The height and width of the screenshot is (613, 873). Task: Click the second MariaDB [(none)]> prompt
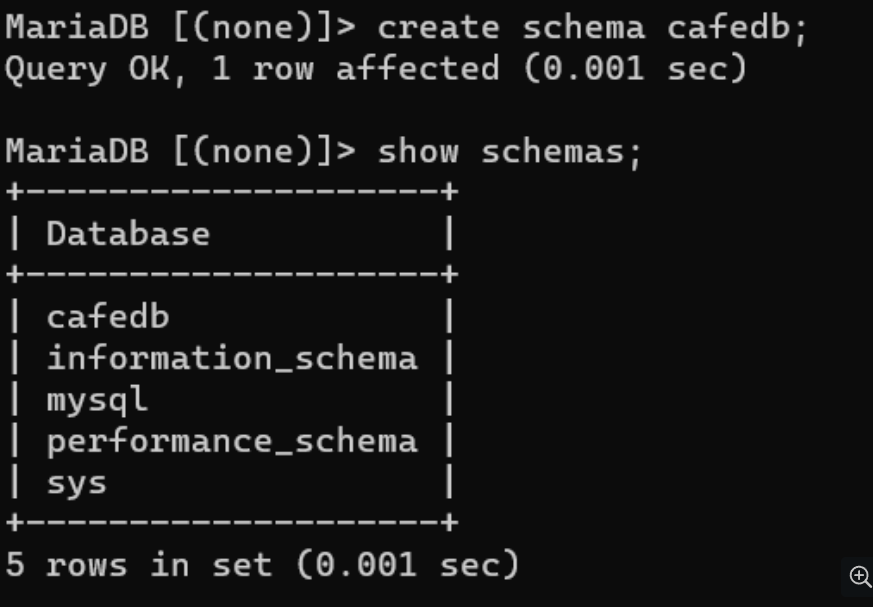[180, 151]
